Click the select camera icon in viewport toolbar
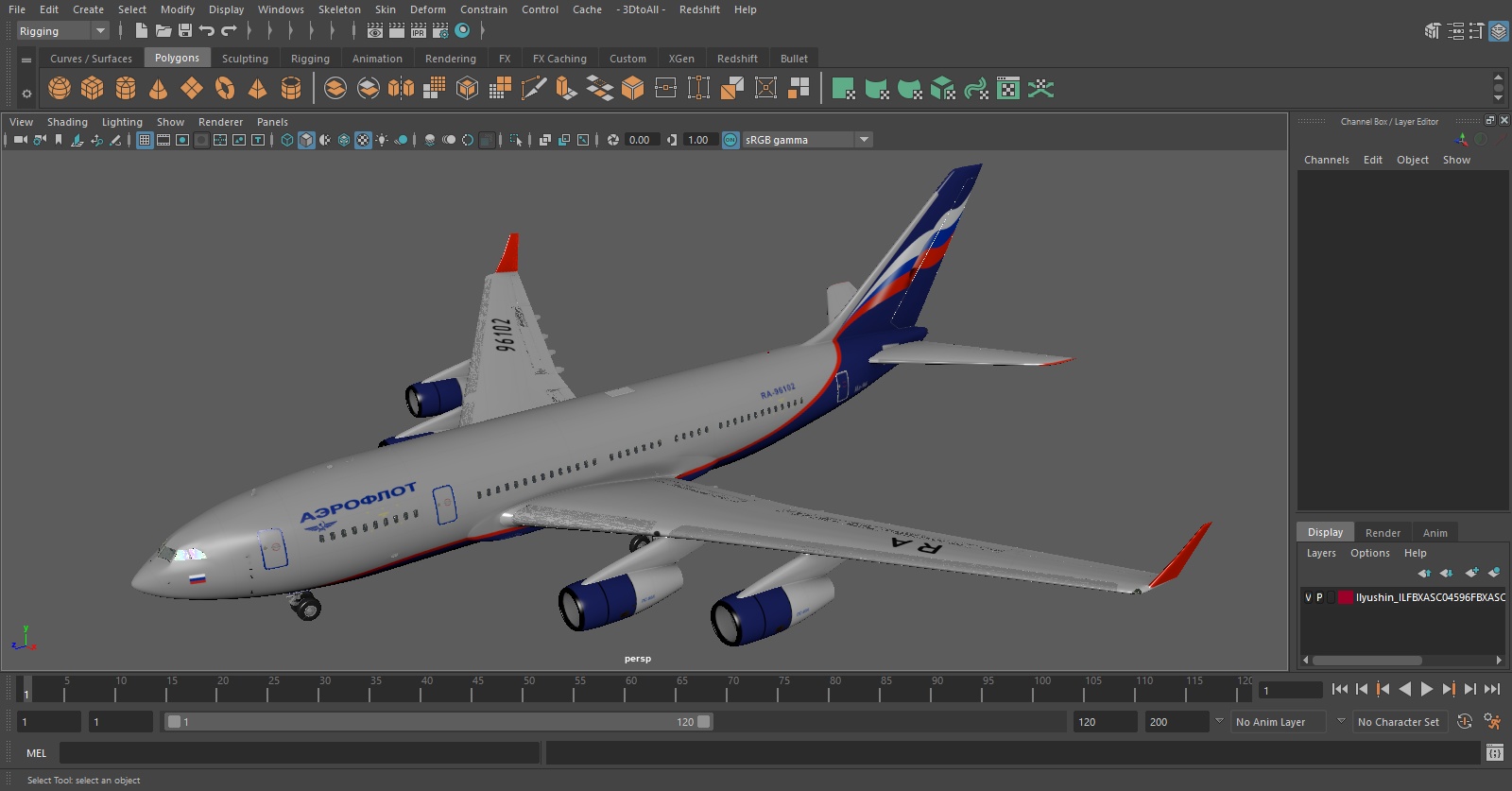This screenshot has width=1512, height=791. tap(20, 140)
